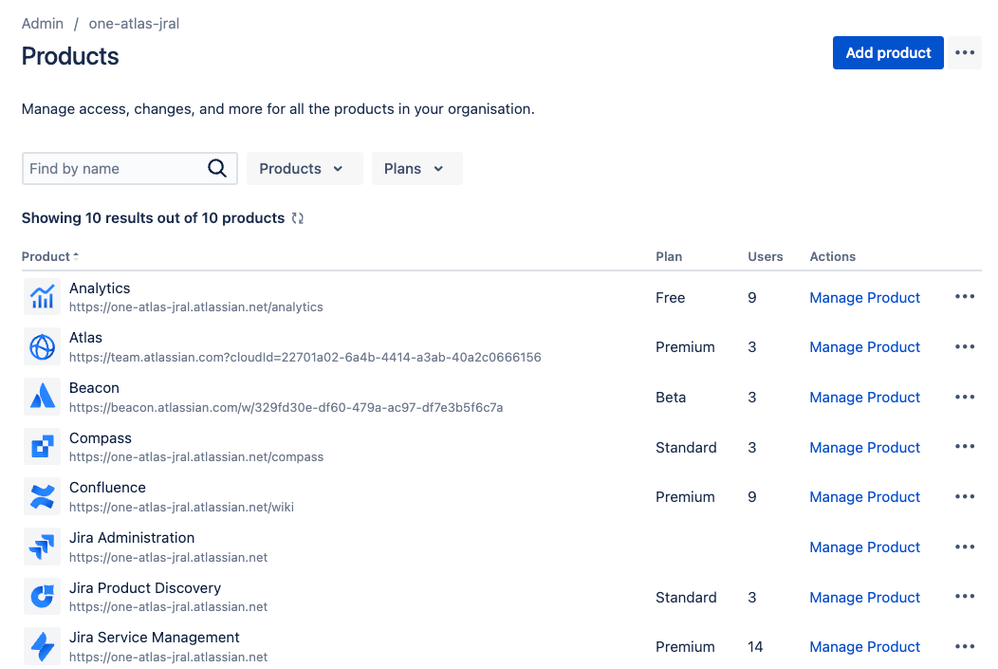Expand the Plans filter dropdown
The width and height of the screenshot is (998, 669).
417,169
